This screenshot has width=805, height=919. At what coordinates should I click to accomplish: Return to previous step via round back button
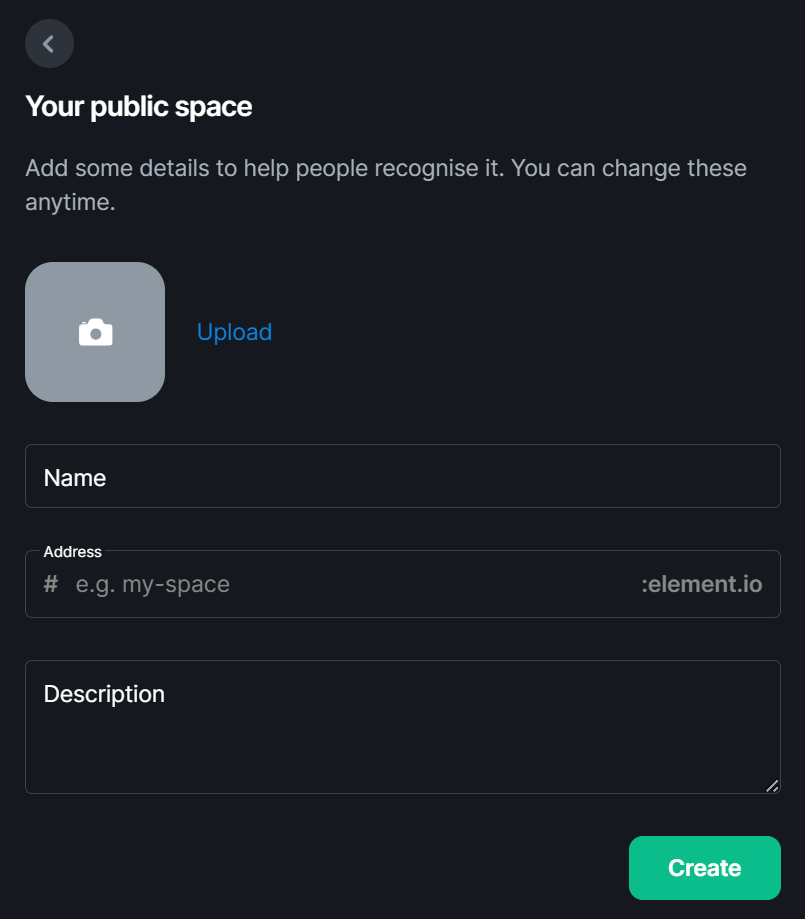tap(49, 43)
